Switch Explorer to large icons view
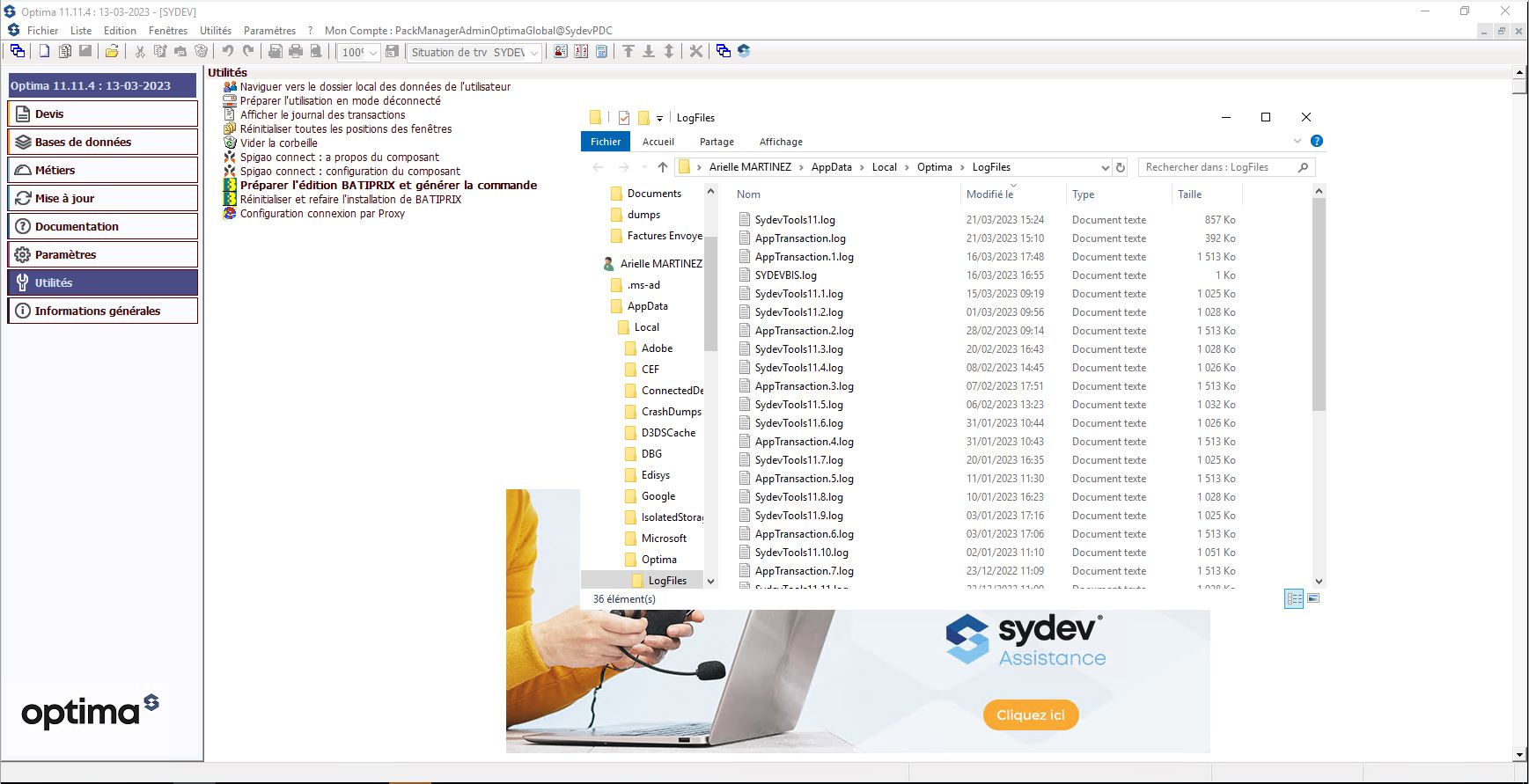This screenshot has height=784, width=1529. (x=1313, y=598)
